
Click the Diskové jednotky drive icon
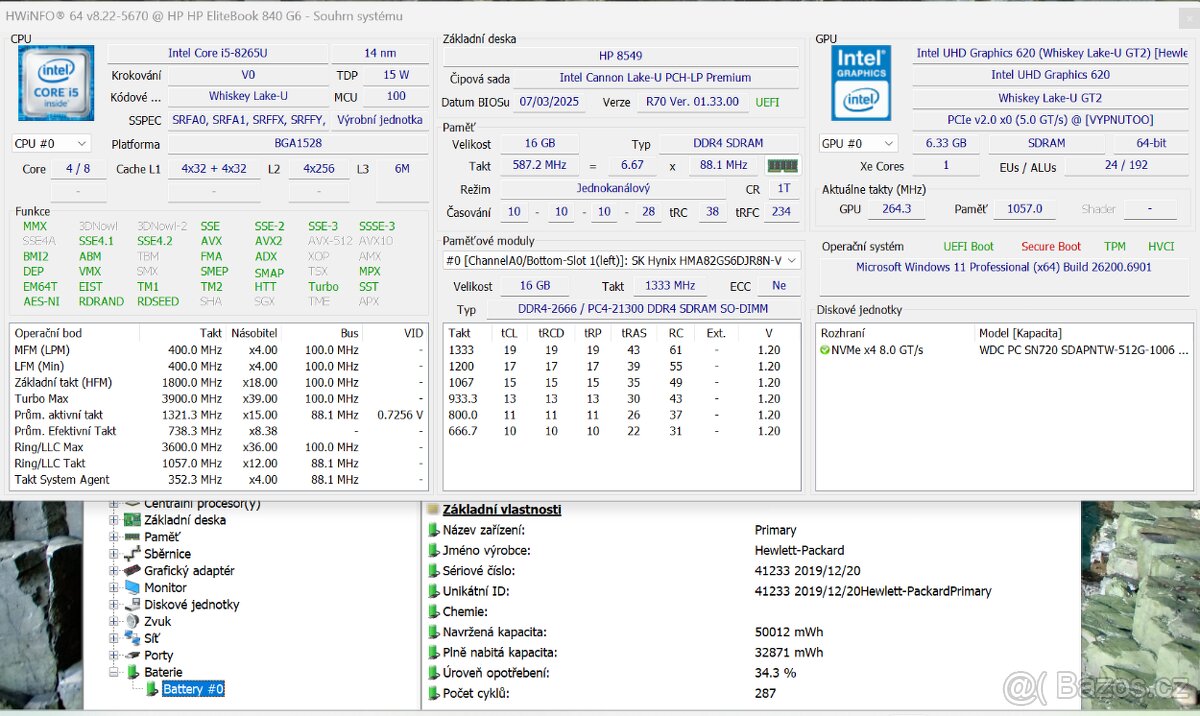[x=130, y=604]
